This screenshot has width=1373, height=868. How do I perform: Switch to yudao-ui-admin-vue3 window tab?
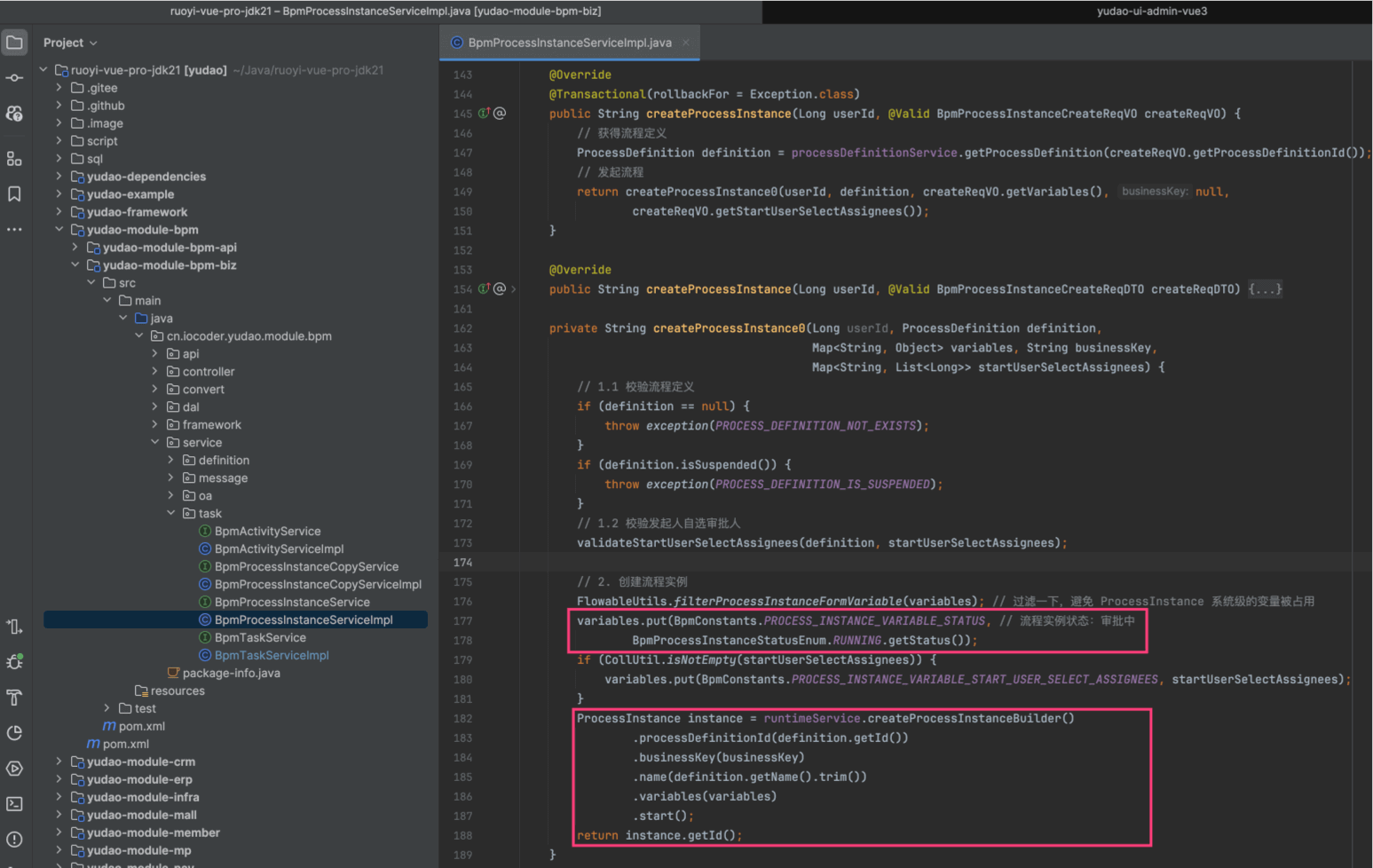coord(1151,12)
